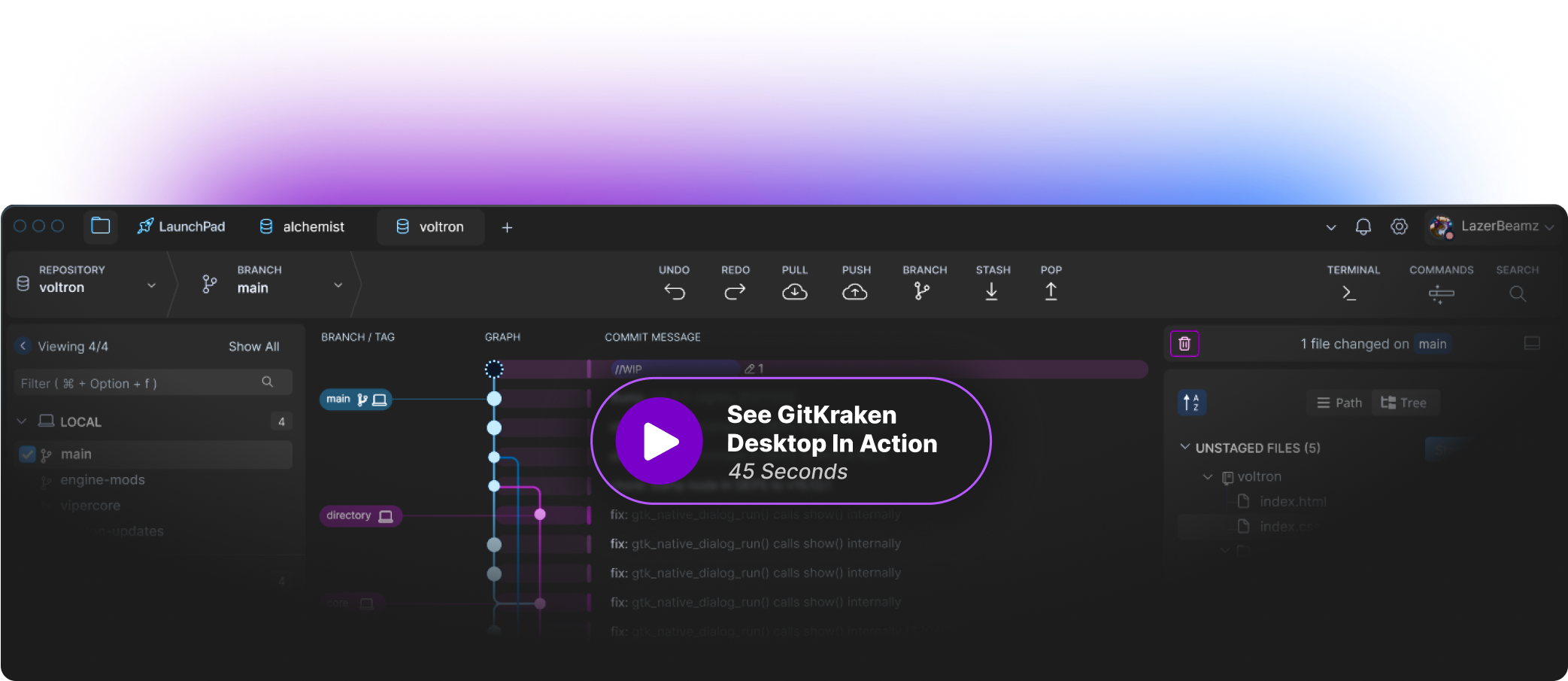The image size is (1568, 681).
Task: Discard changes with the trash icon
Action: click(x=1184, y=344)
